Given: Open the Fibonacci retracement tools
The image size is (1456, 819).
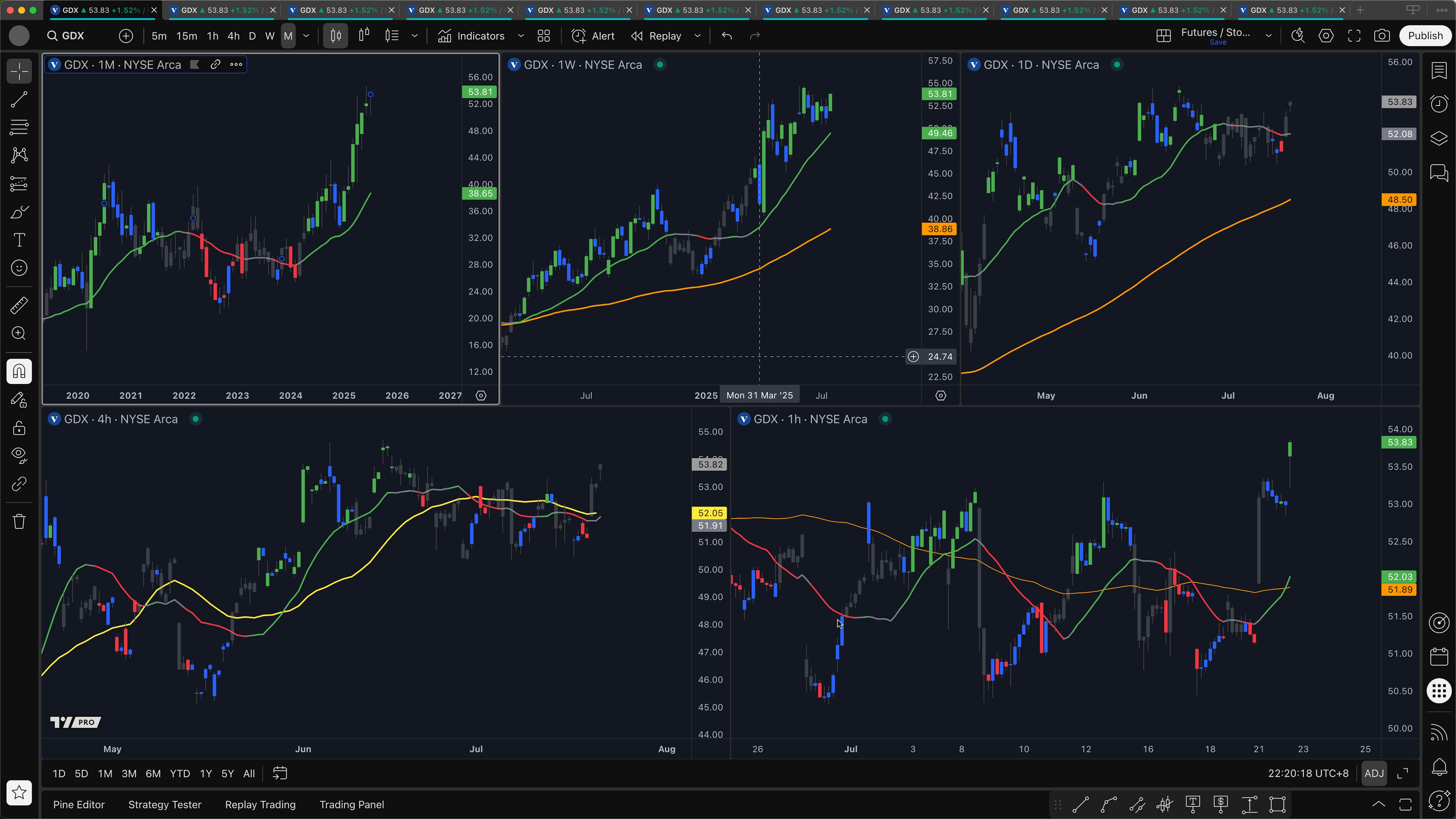Looking at the screenshot, I should point(19,128).
